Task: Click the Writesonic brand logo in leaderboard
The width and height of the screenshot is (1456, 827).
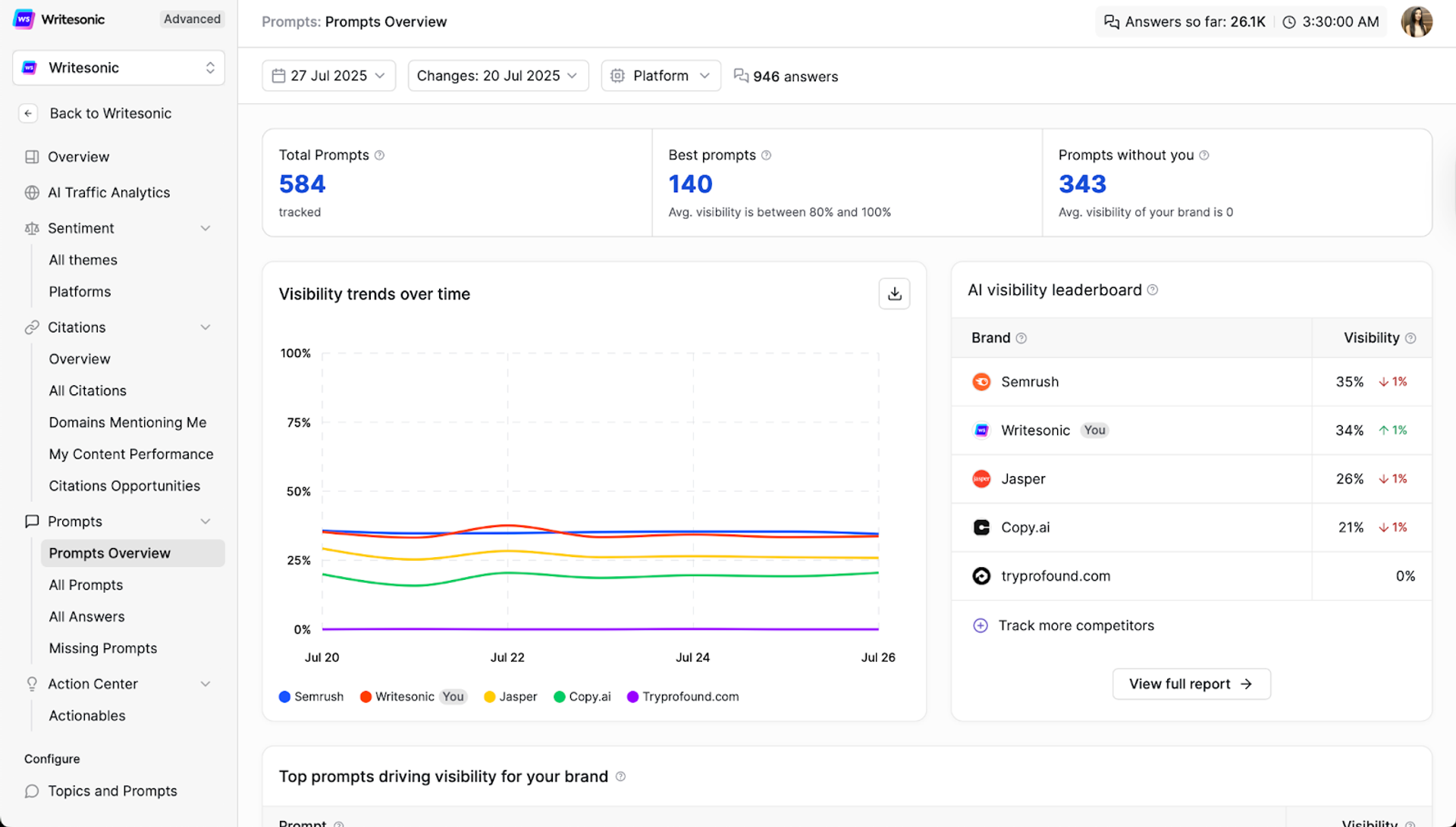Action: click(x=981, y=431)
